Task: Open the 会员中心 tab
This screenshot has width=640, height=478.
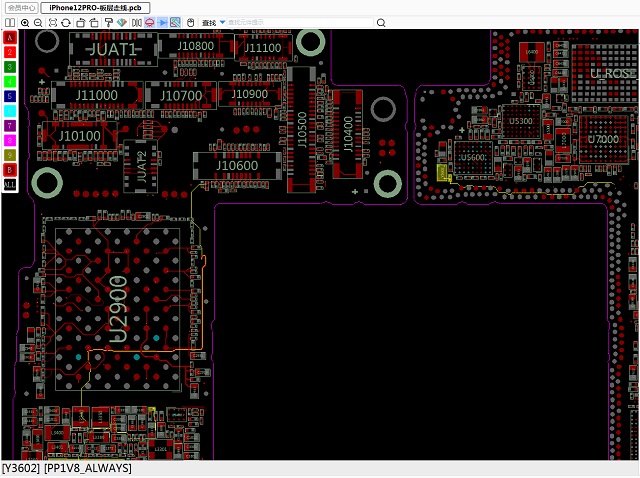Action: [x=20, y=7]
